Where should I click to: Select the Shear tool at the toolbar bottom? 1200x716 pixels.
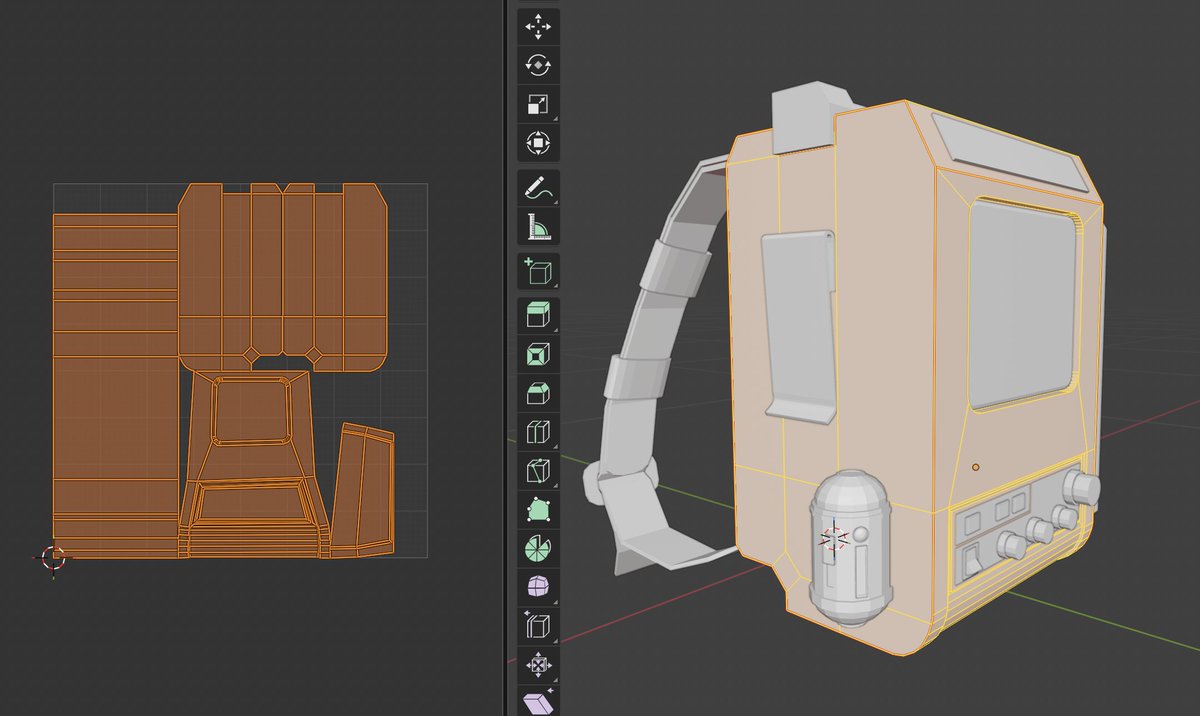pyautogui.click(x=538, y=701)
